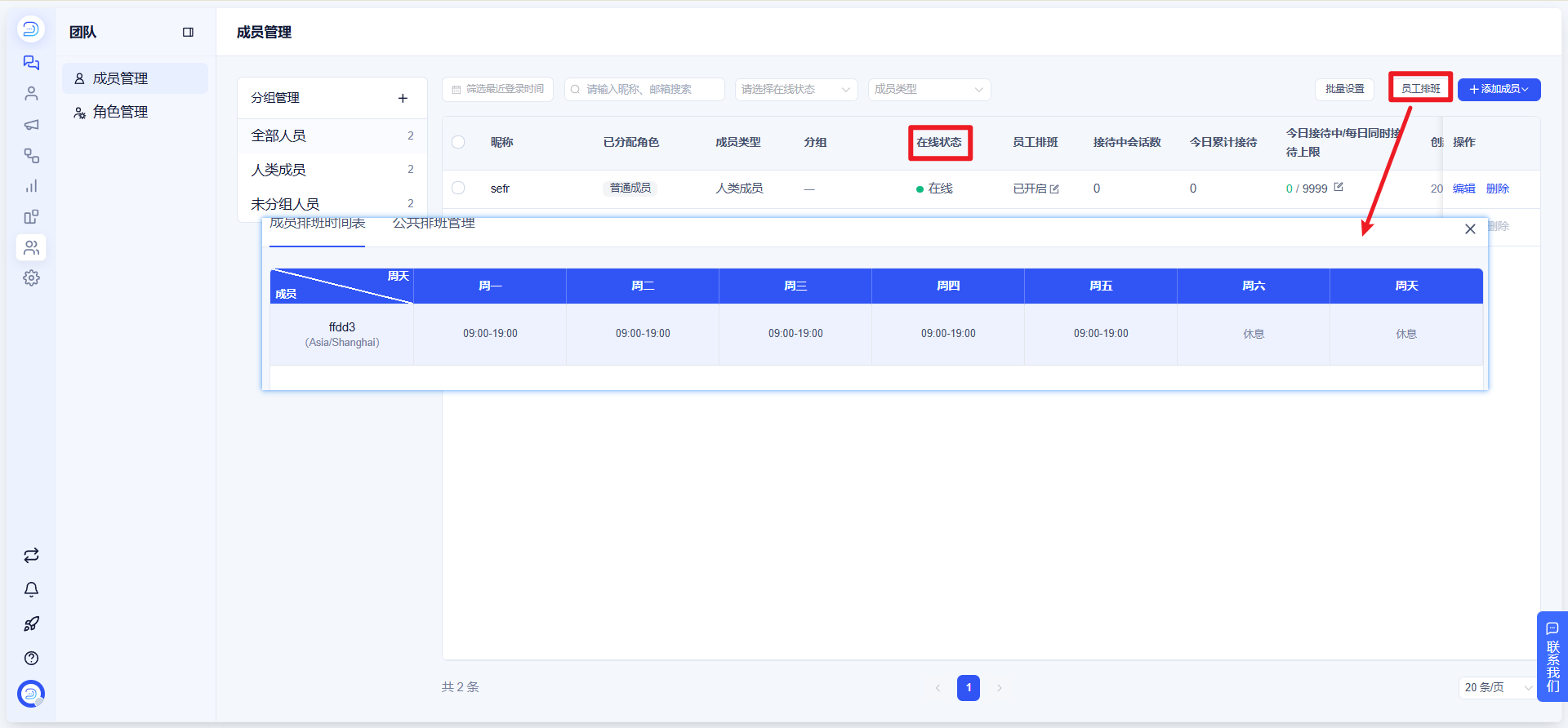1568x728 pixels.
Task: Open the apps integration icon in sidebar
Action: coord(31,217)
